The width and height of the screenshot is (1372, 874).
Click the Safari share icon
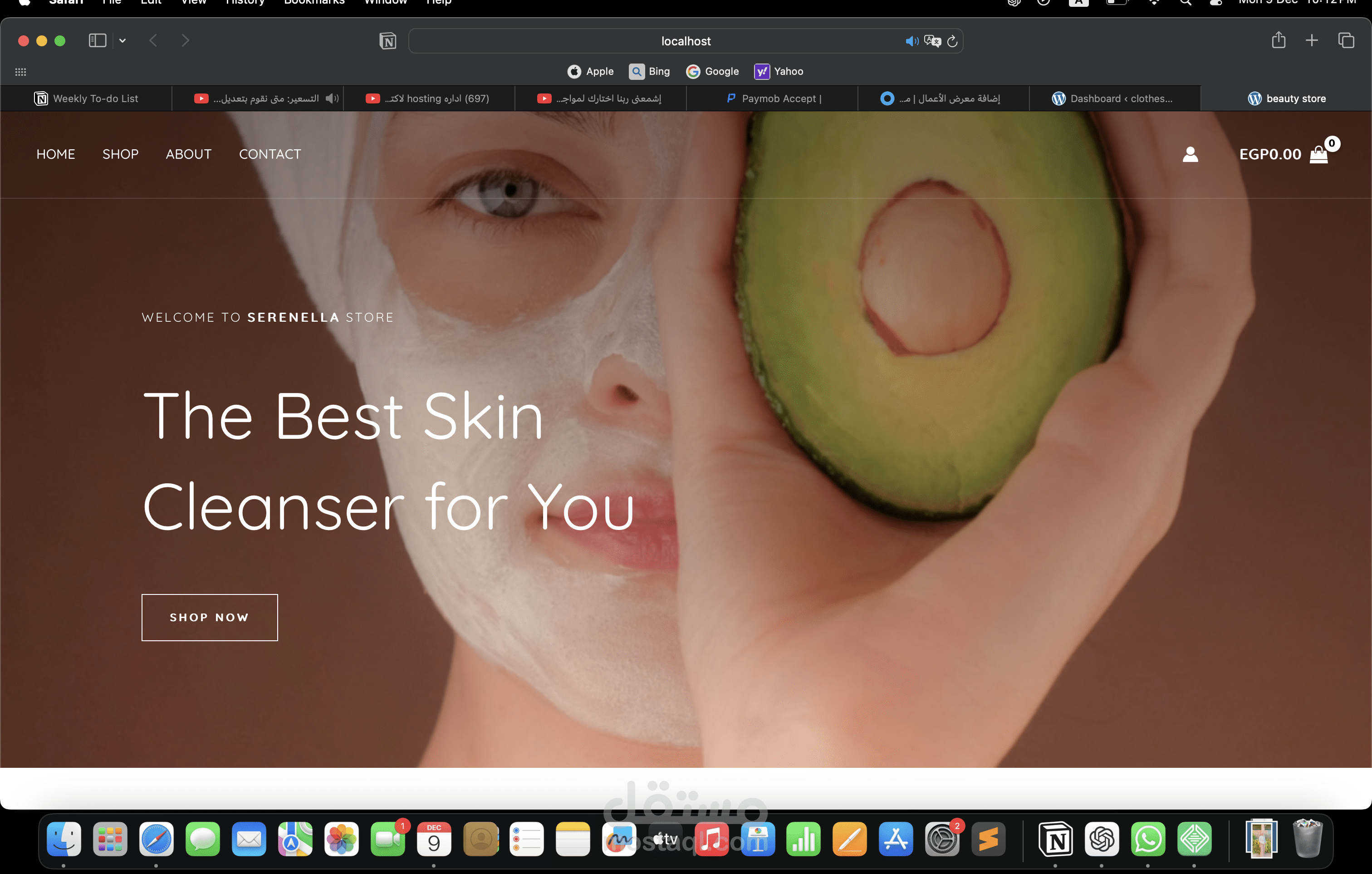(x=1279, y=40)
